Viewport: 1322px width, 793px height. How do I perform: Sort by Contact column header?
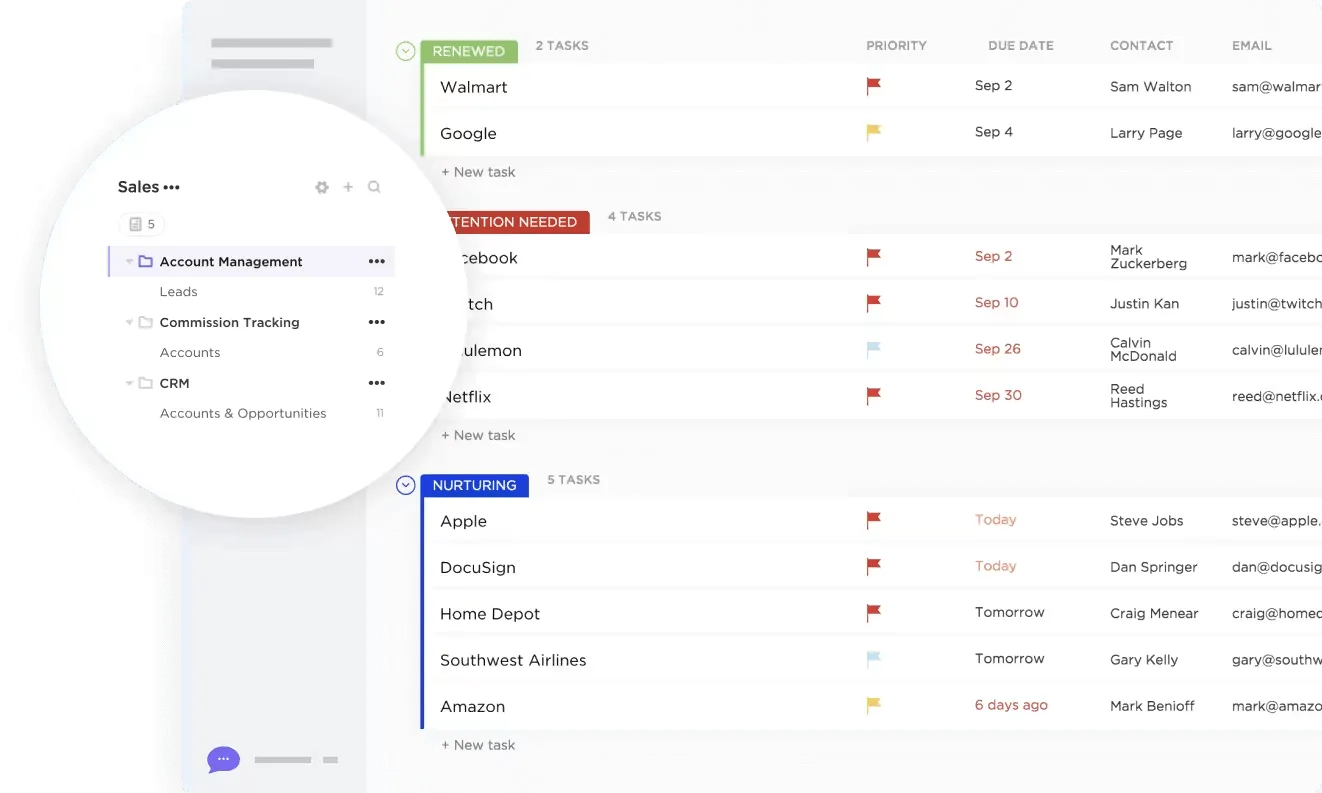[1142, 46]
